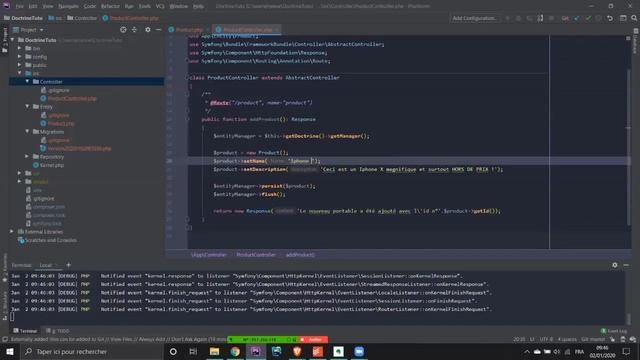Open the Database tool window side tab
640x360 pixels.
(x=636, y=41)
